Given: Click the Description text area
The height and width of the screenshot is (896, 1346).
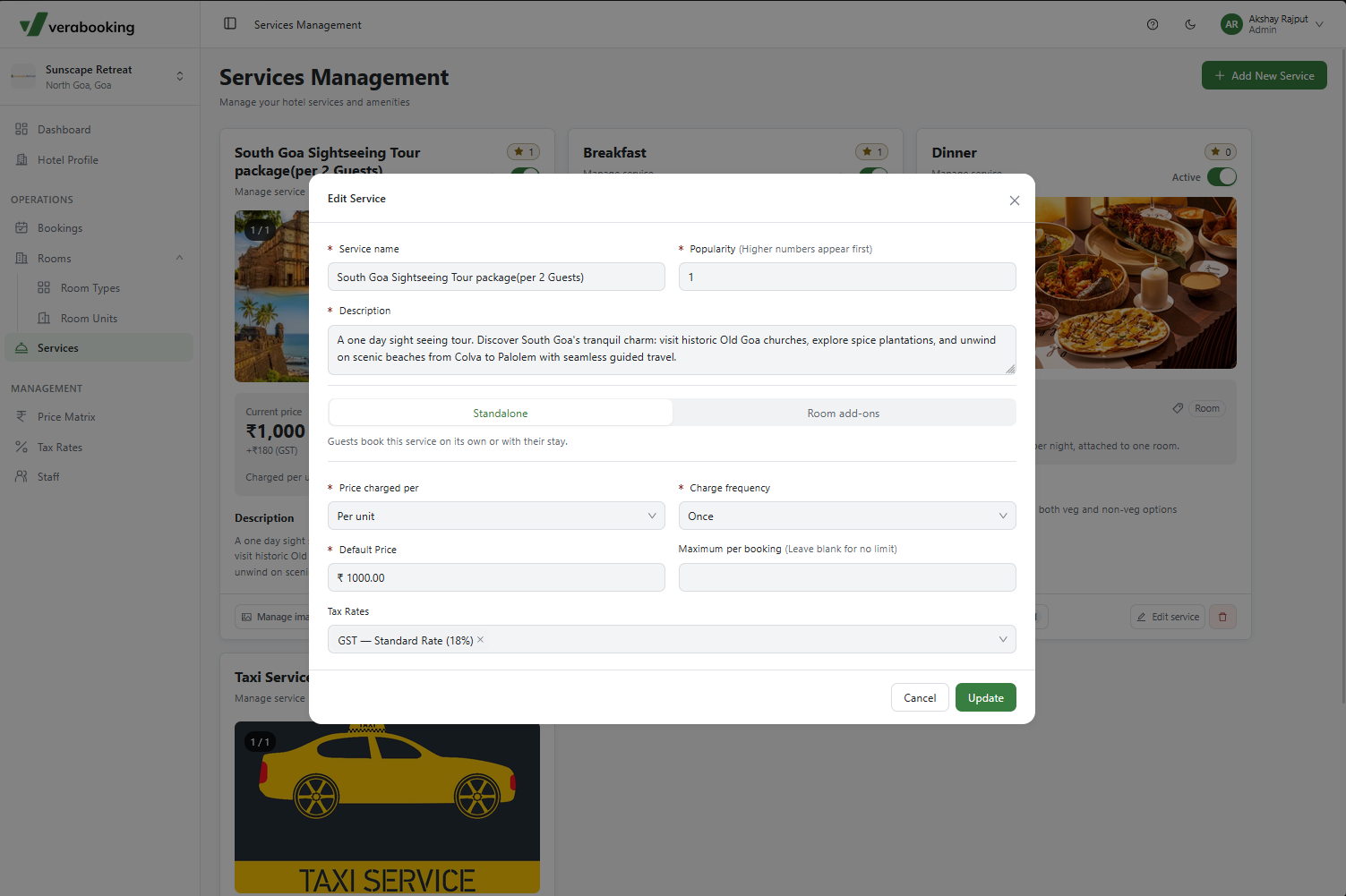Looking at the screenshot, I should [672, 349].
